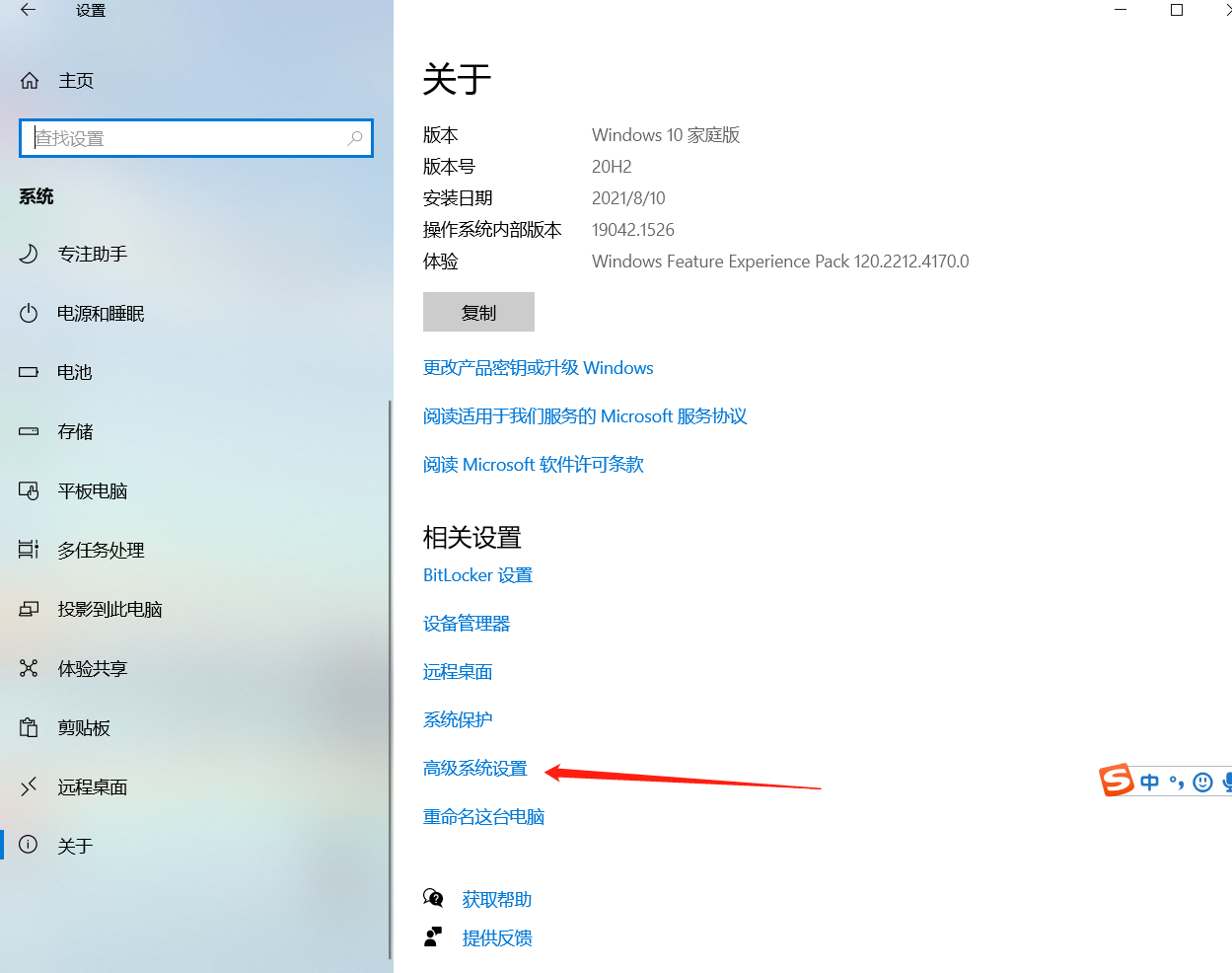1232x973 pixels.
Task: Go to 主页 settings home
Action: point(76,81)
